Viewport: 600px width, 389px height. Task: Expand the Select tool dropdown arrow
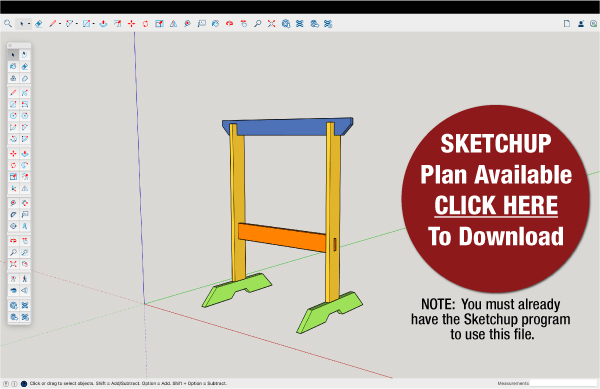pos(29,24)
